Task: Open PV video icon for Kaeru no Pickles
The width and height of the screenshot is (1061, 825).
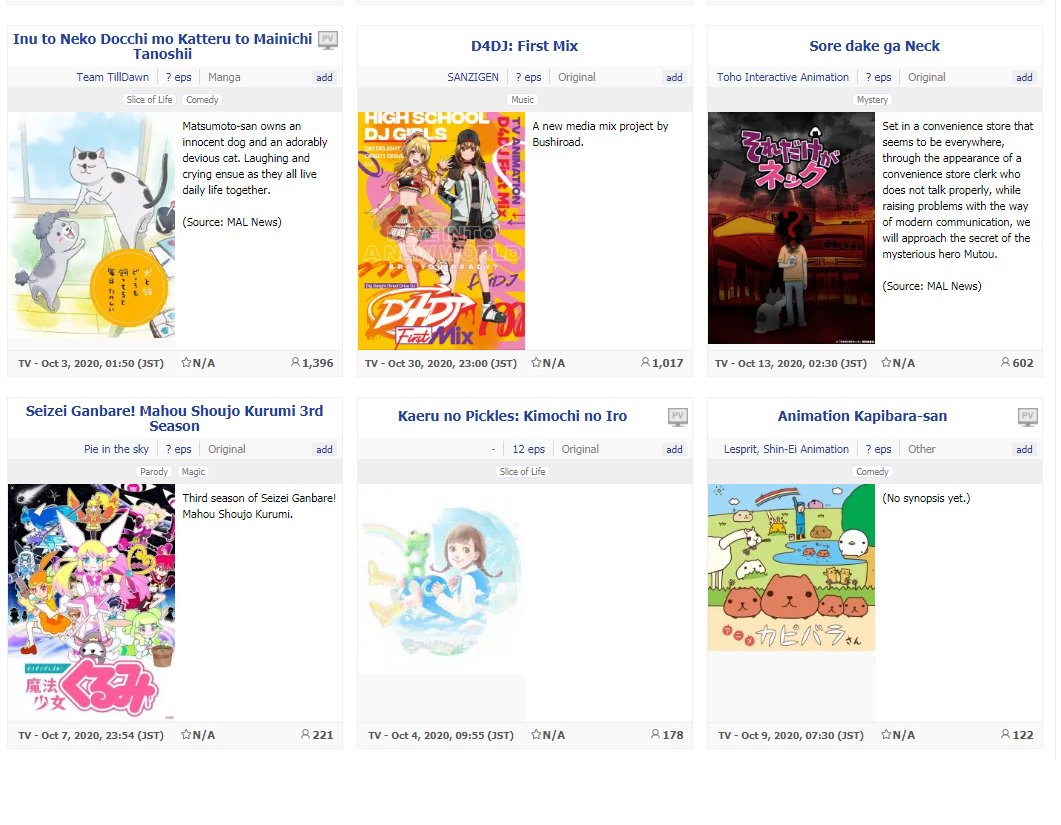Action: pyautogui.click(x=677, y=417)
